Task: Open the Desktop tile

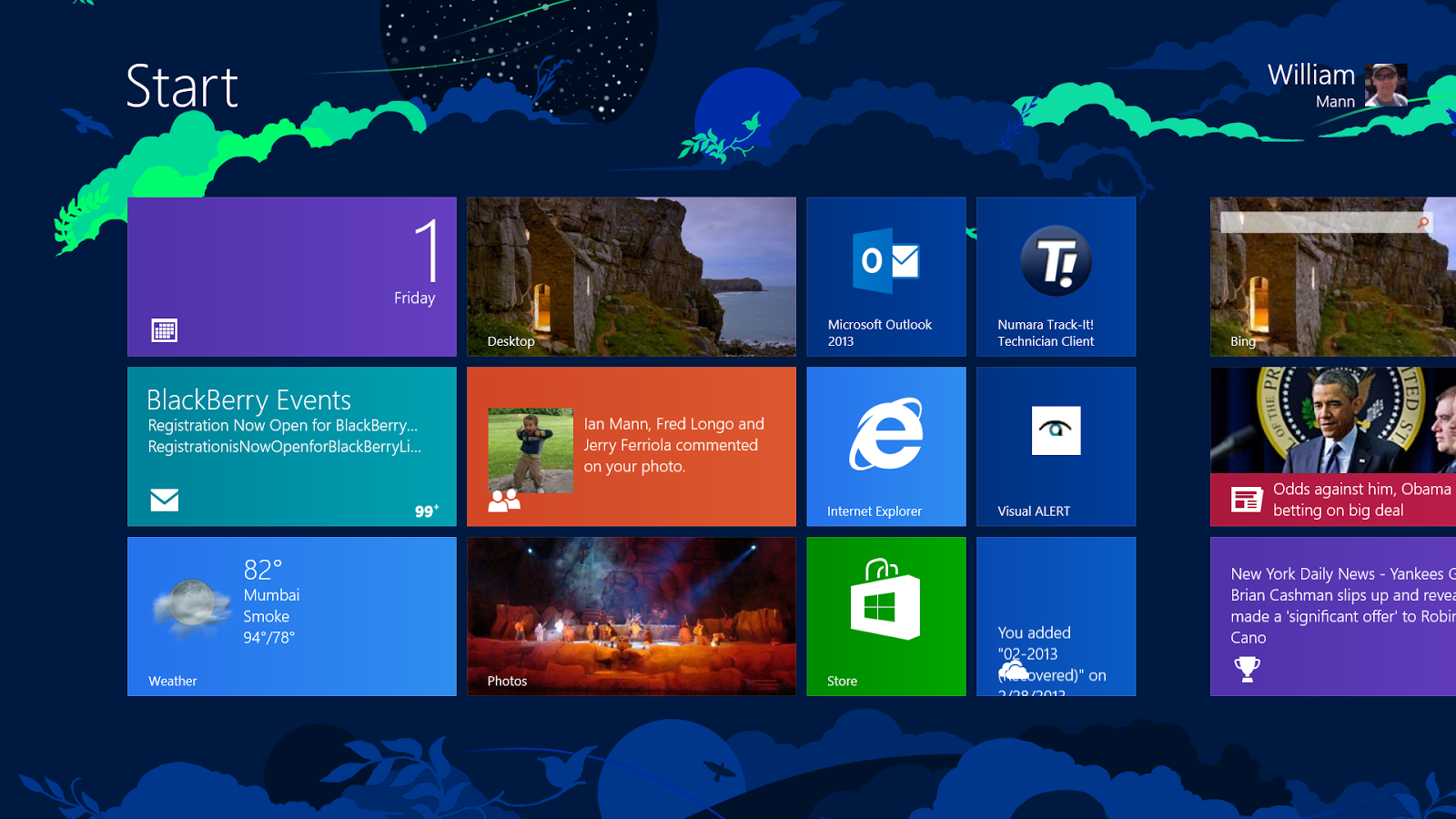Action: click(x=632, y=277)
